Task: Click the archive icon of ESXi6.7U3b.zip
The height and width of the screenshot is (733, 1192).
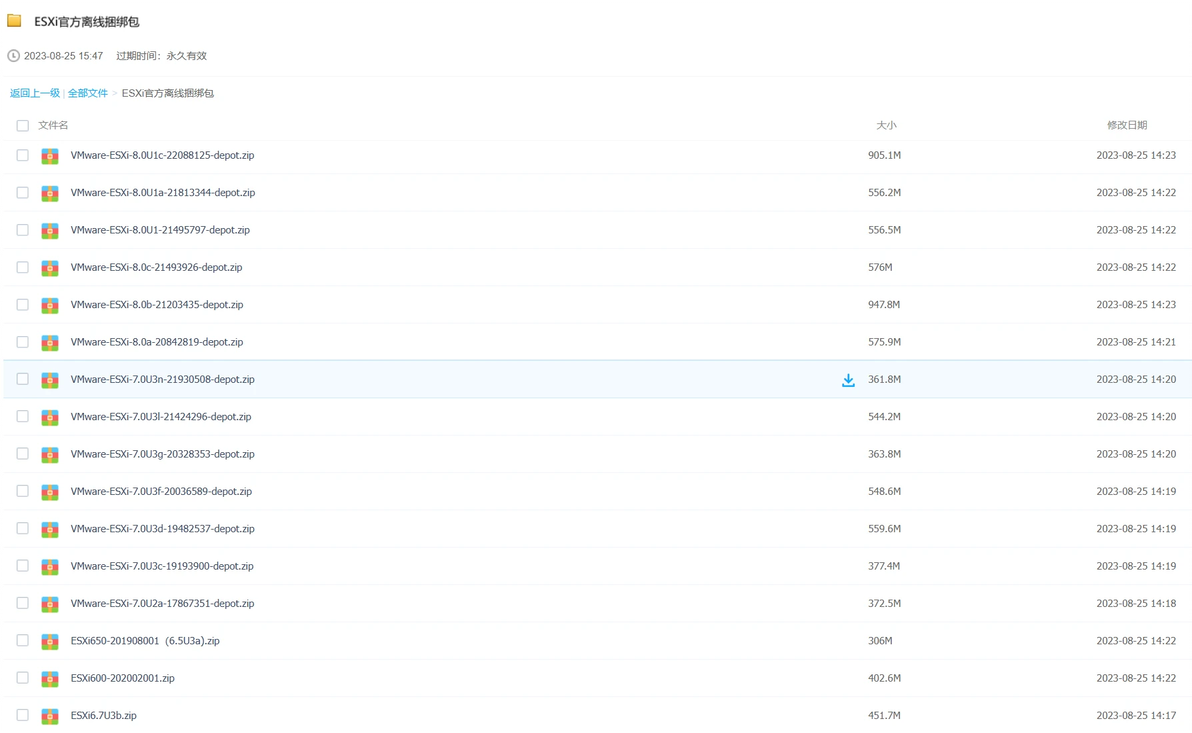Action: point(50,716)
